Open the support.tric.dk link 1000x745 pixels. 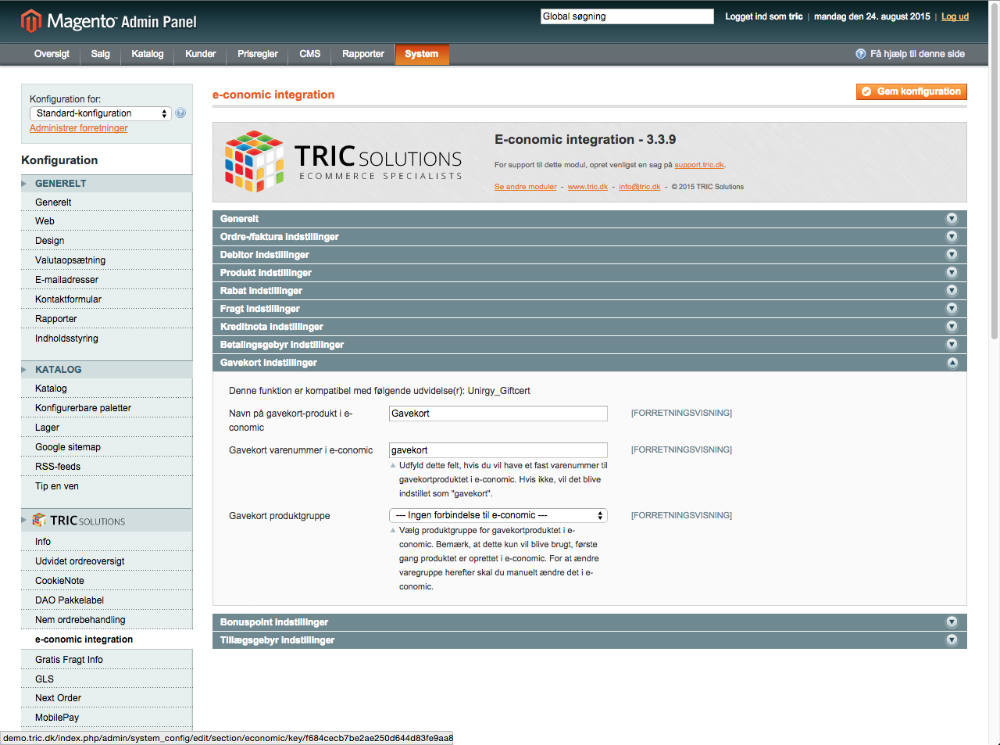pos(700,166)
